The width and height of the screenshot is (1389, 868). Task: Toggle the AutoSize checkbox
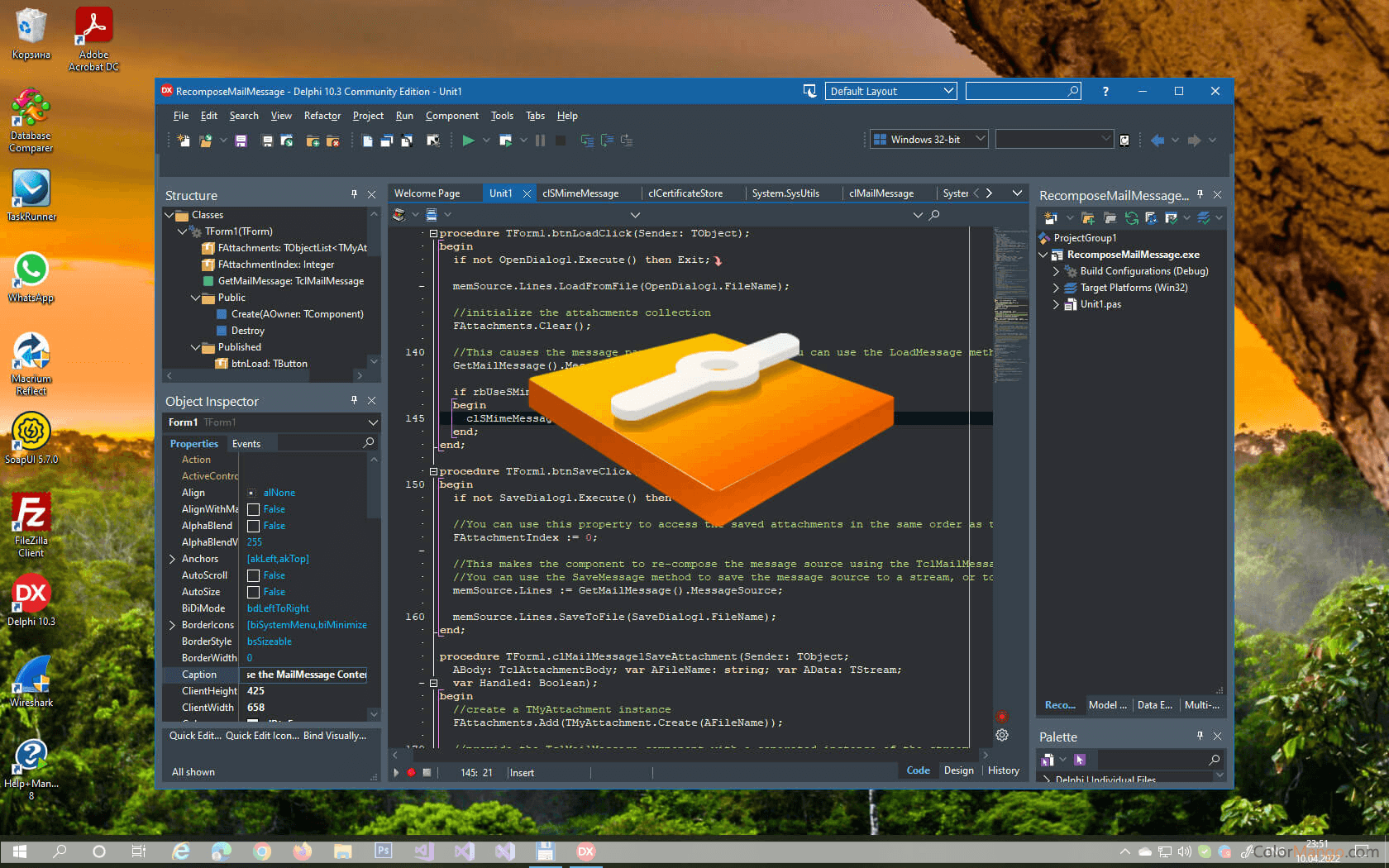[x=254, y=592]
